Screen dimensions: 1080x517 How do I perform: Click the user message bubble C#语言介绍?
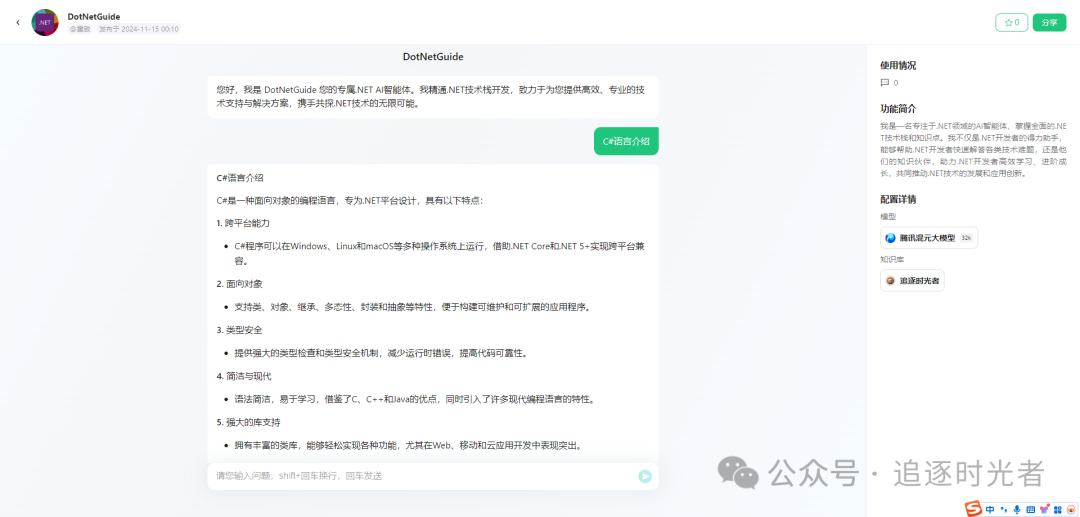point(626,141)
